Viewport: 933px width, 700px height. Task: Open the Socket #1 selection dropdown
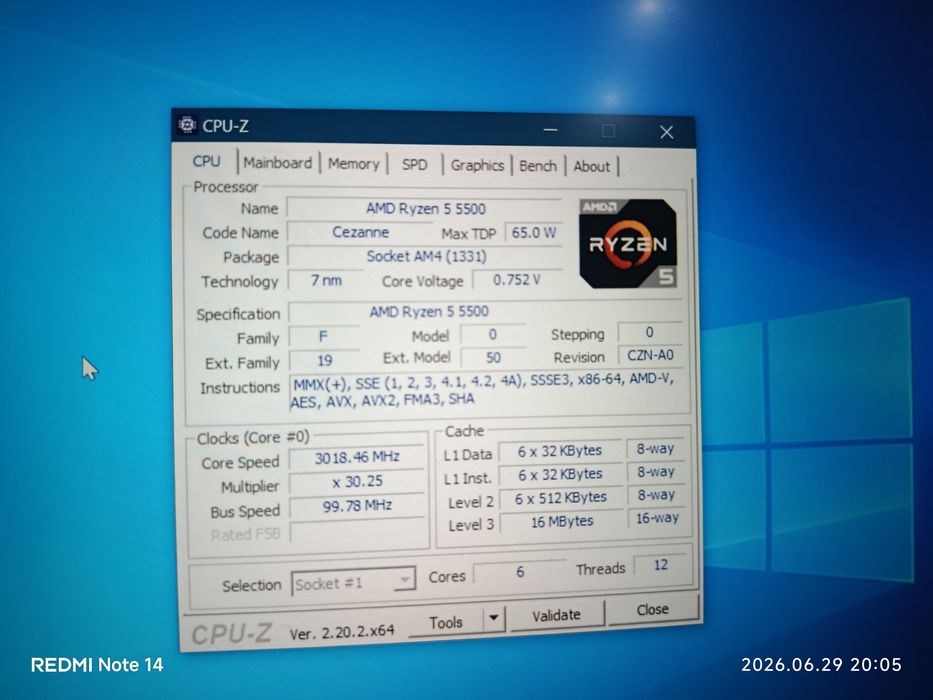(x=353, y=581)
